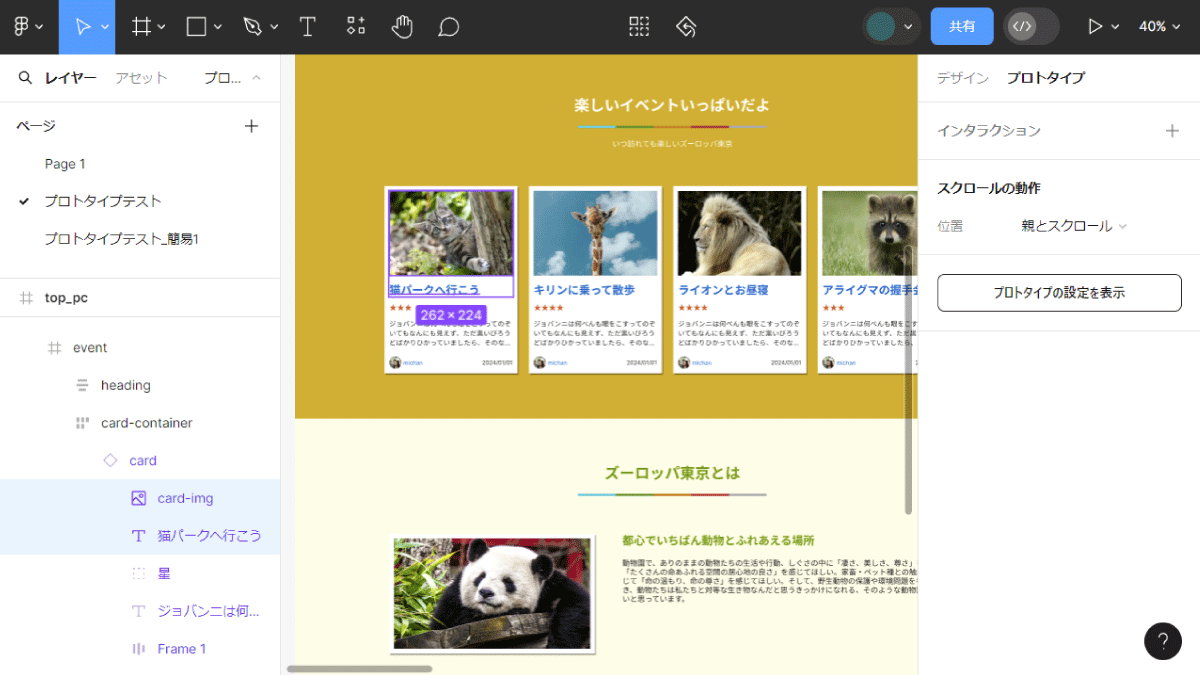This screenshot has width=1200, height=675.
Task: Expand Move tool options arrow
Action: (x=104, y=28)
